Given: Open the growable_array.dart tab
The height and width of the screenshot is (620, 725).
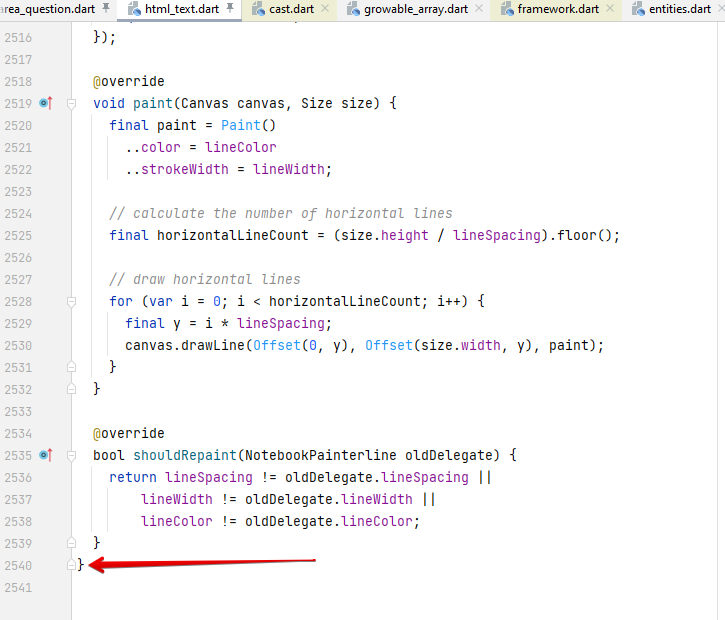Looking at the screenshot, I should (416, 9).
